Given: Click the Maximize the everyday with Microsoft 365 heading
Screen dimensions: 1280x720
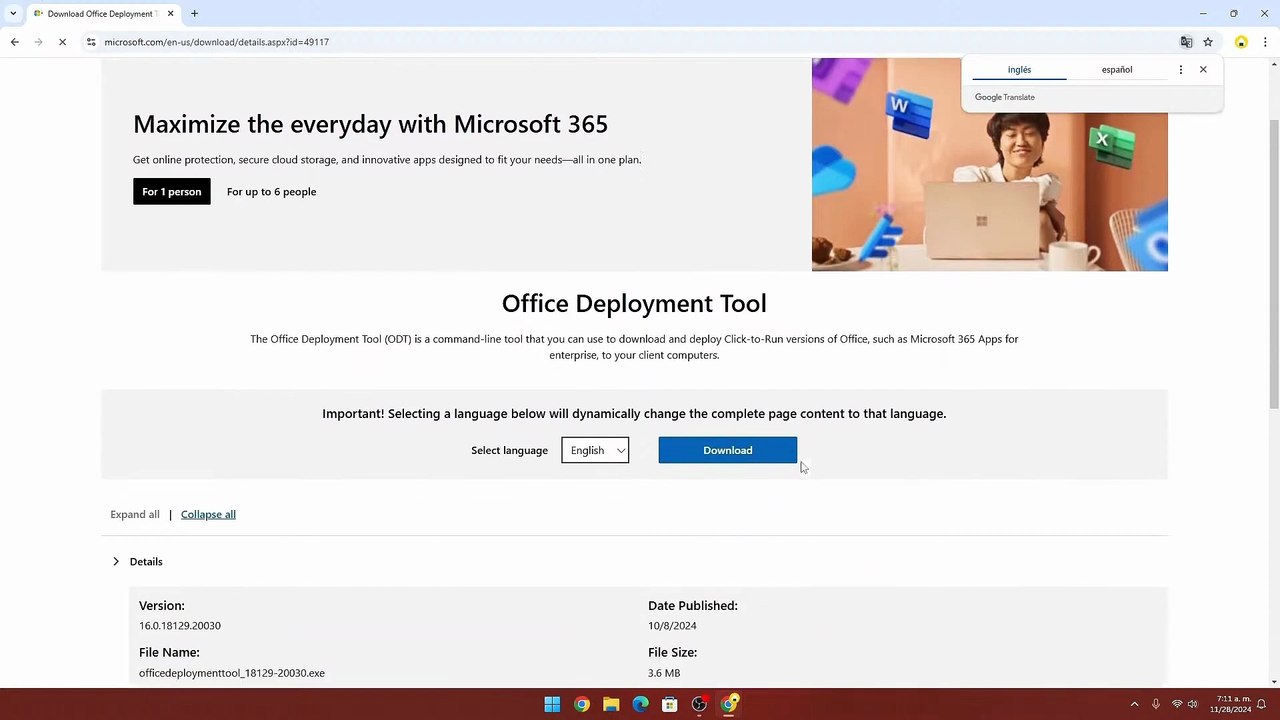Looking at the screenshot, I should (x=370, y=124).
